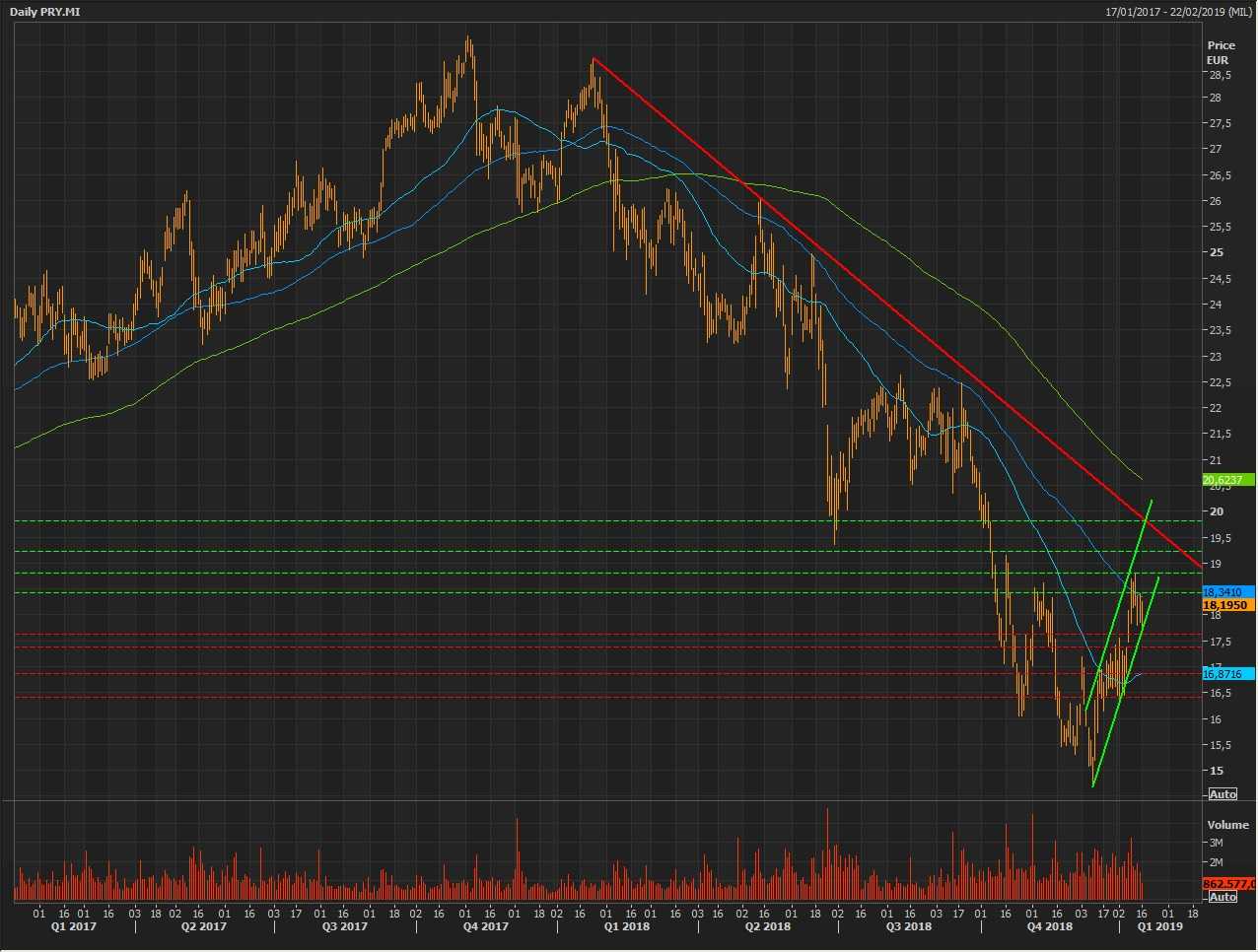Viewport: 1258px width, 952px height.
Task: Click the bold 25 price axis value
Action: tap(1216, 252)
